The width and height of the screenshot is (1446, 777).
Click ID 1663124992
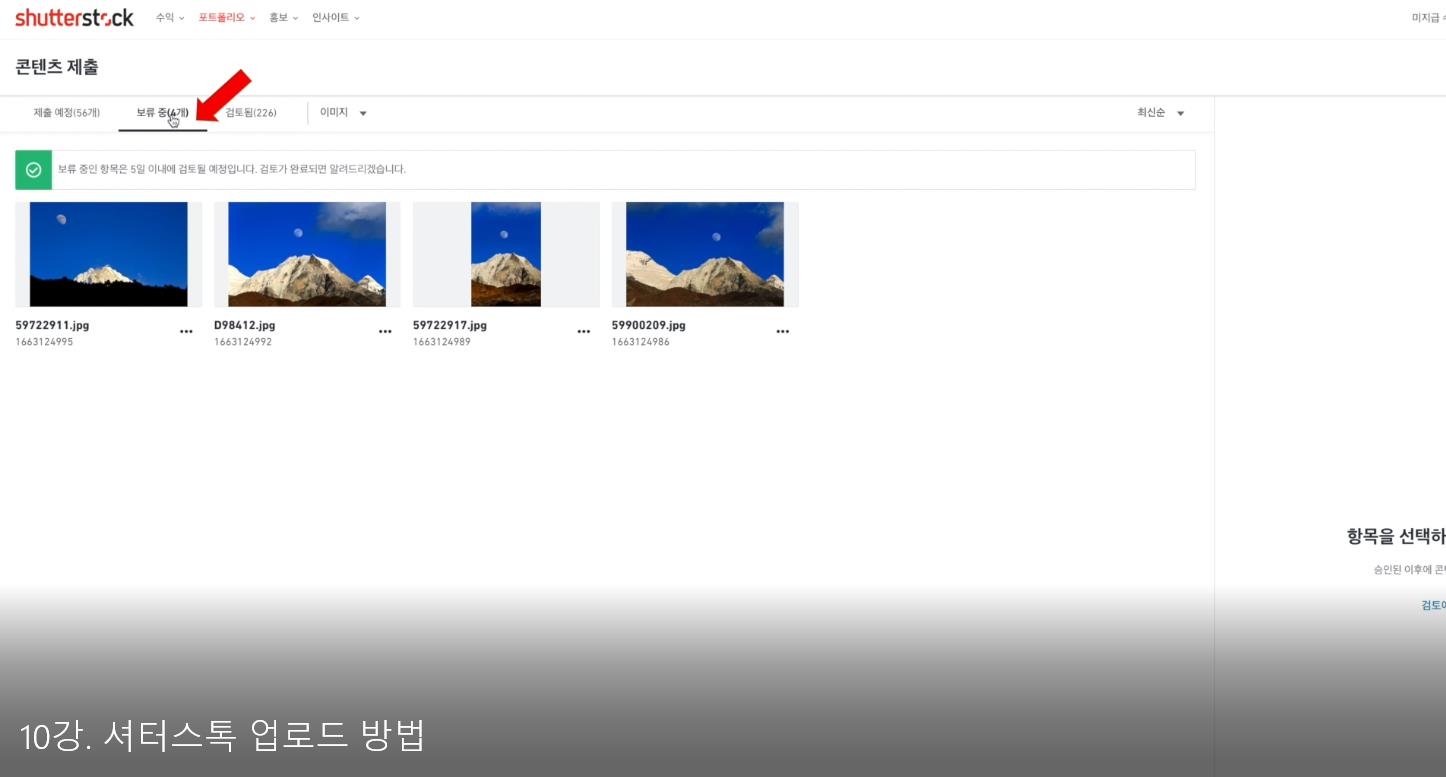[243, 342]
